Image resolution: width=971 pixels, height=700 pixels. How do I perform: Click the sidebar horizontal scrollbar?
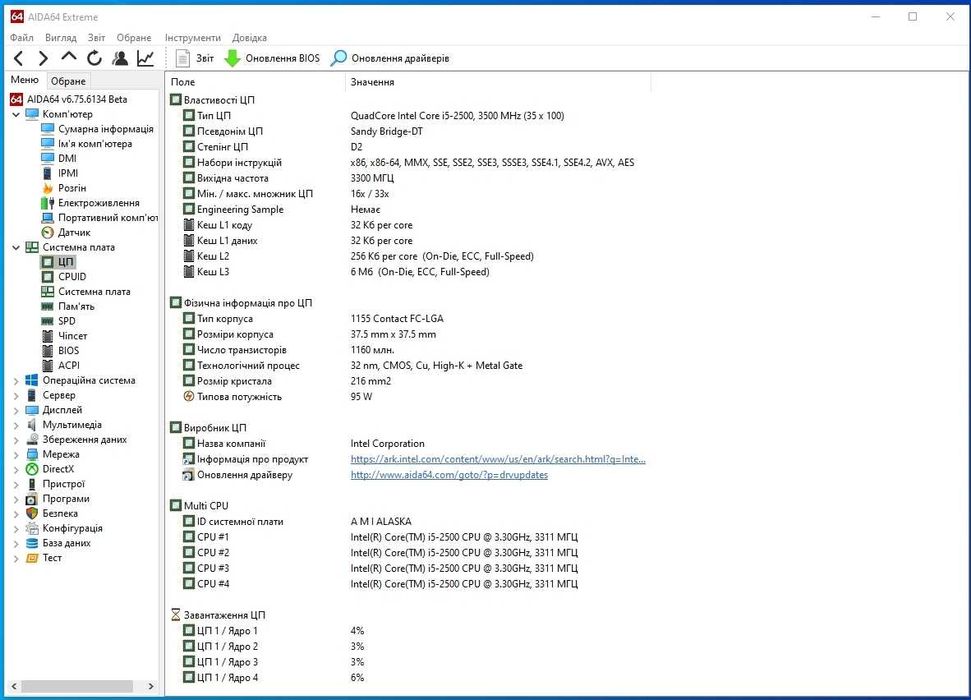click(78, 686)
